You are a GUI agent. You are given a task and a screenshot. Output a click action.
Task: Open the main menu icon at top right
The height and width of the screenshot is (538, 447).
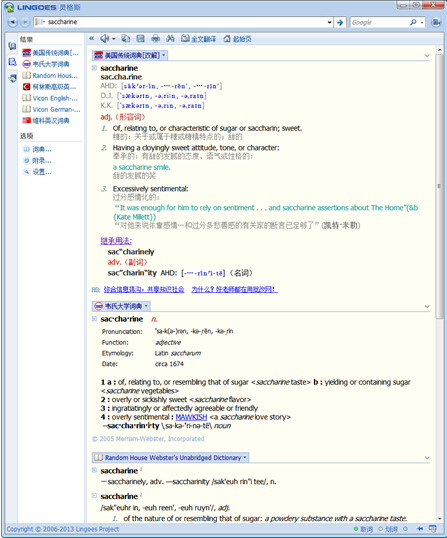point(436,22)
